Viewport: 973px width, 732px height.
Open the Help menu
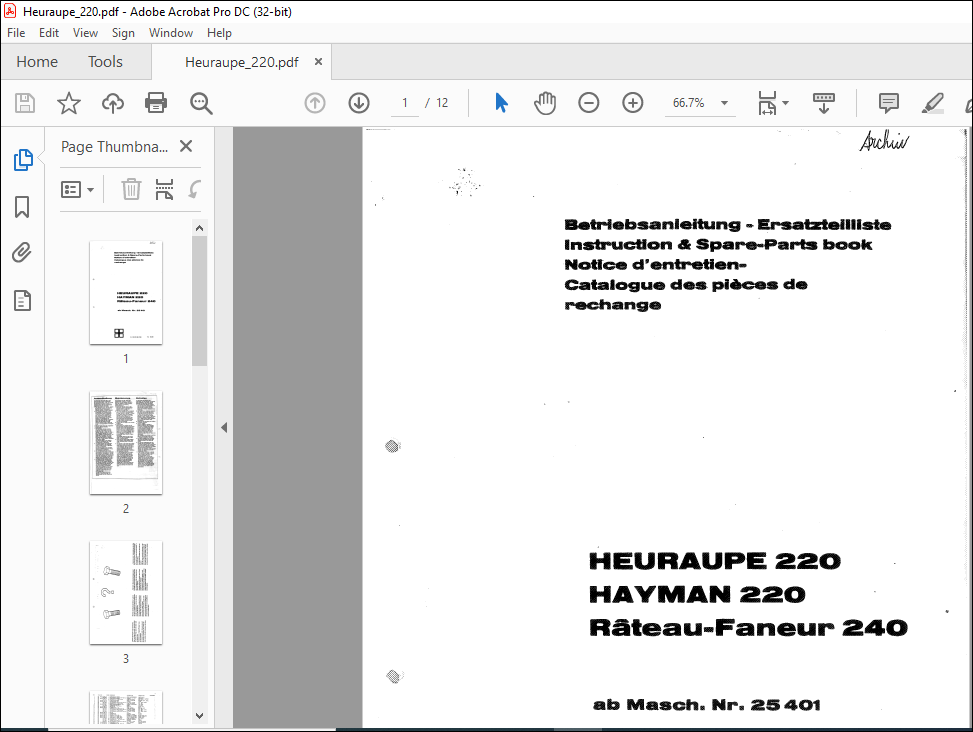(219, 33)
